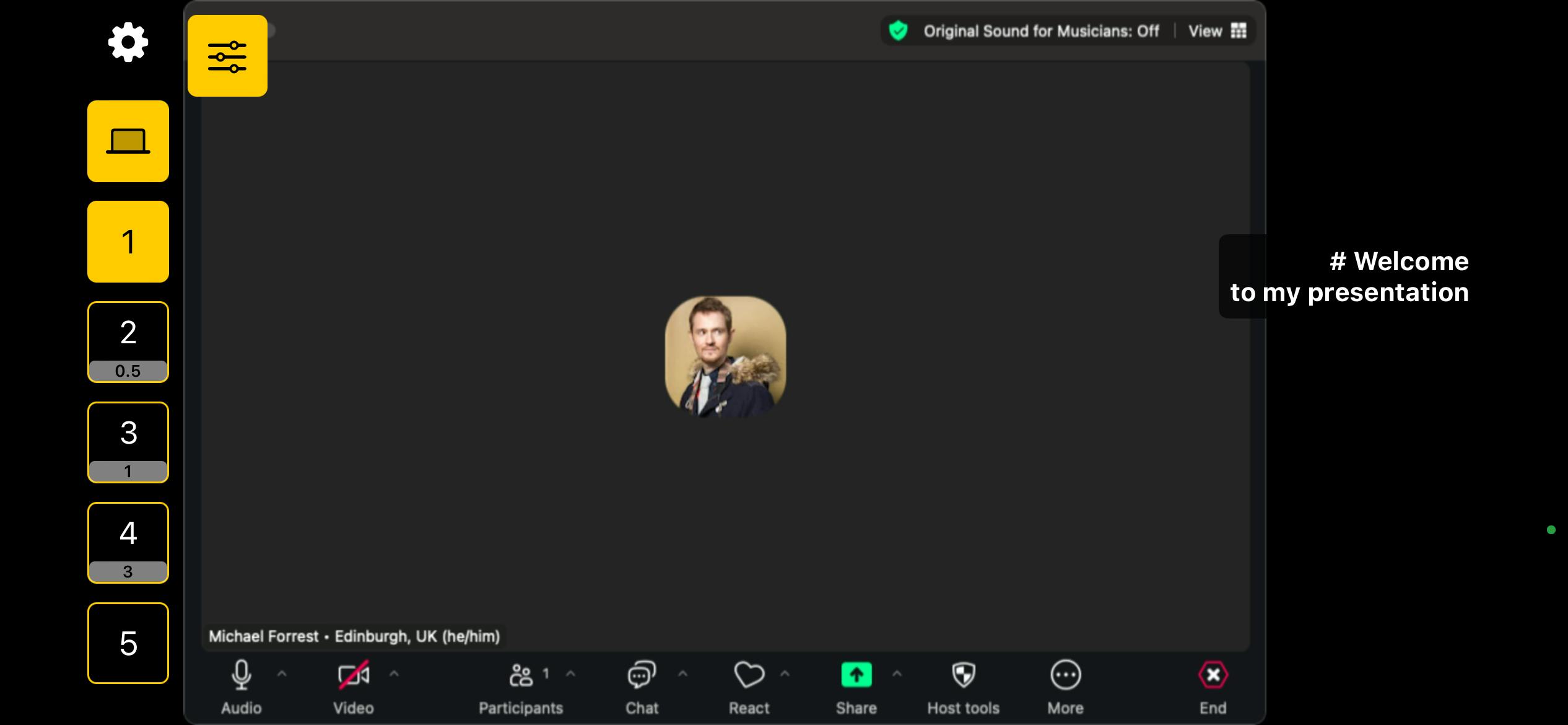Click the Audio microphone icon
The image size is (1568, 725).
tap(240, 674)
